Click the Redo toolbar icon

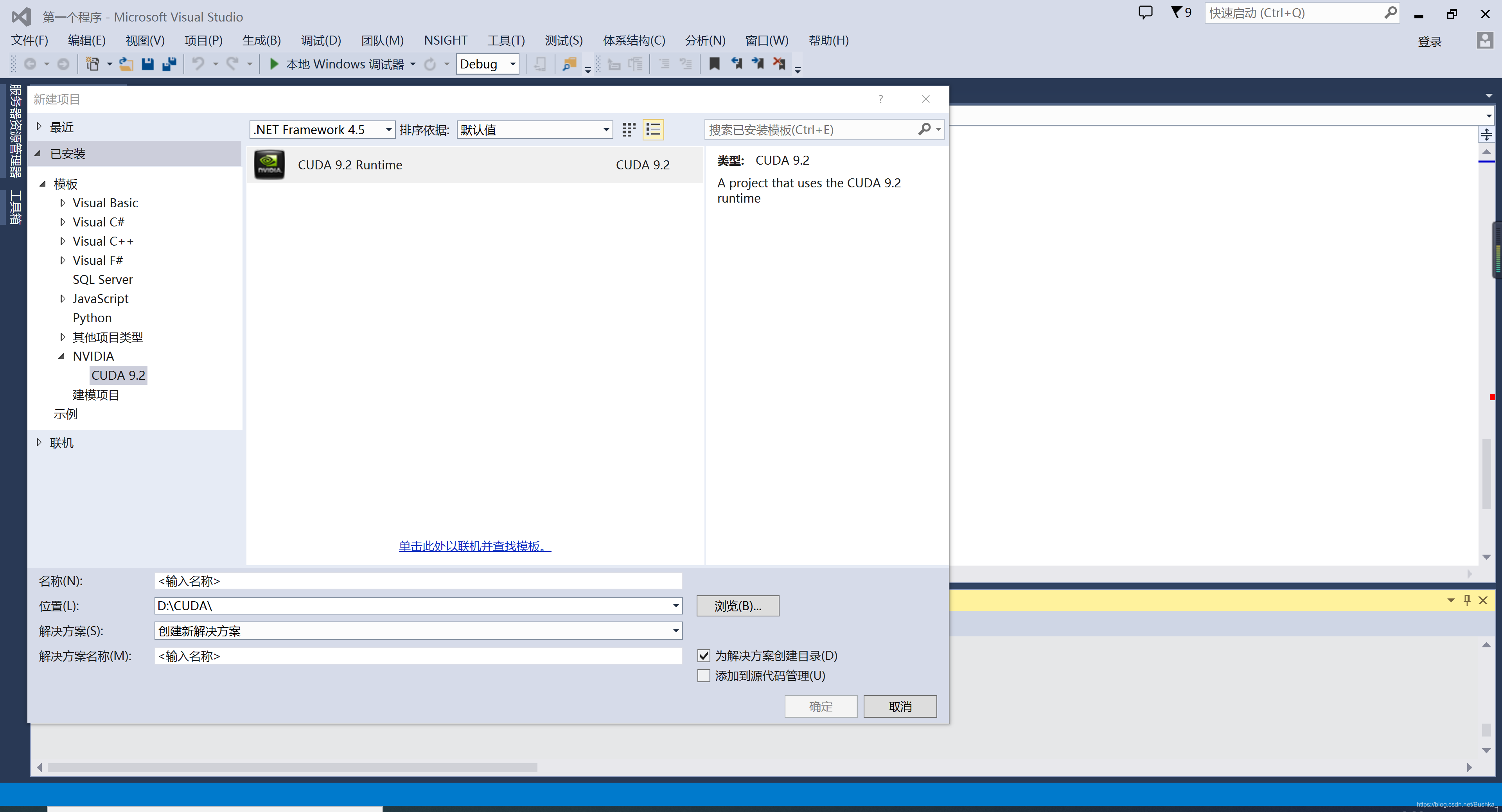233,63
